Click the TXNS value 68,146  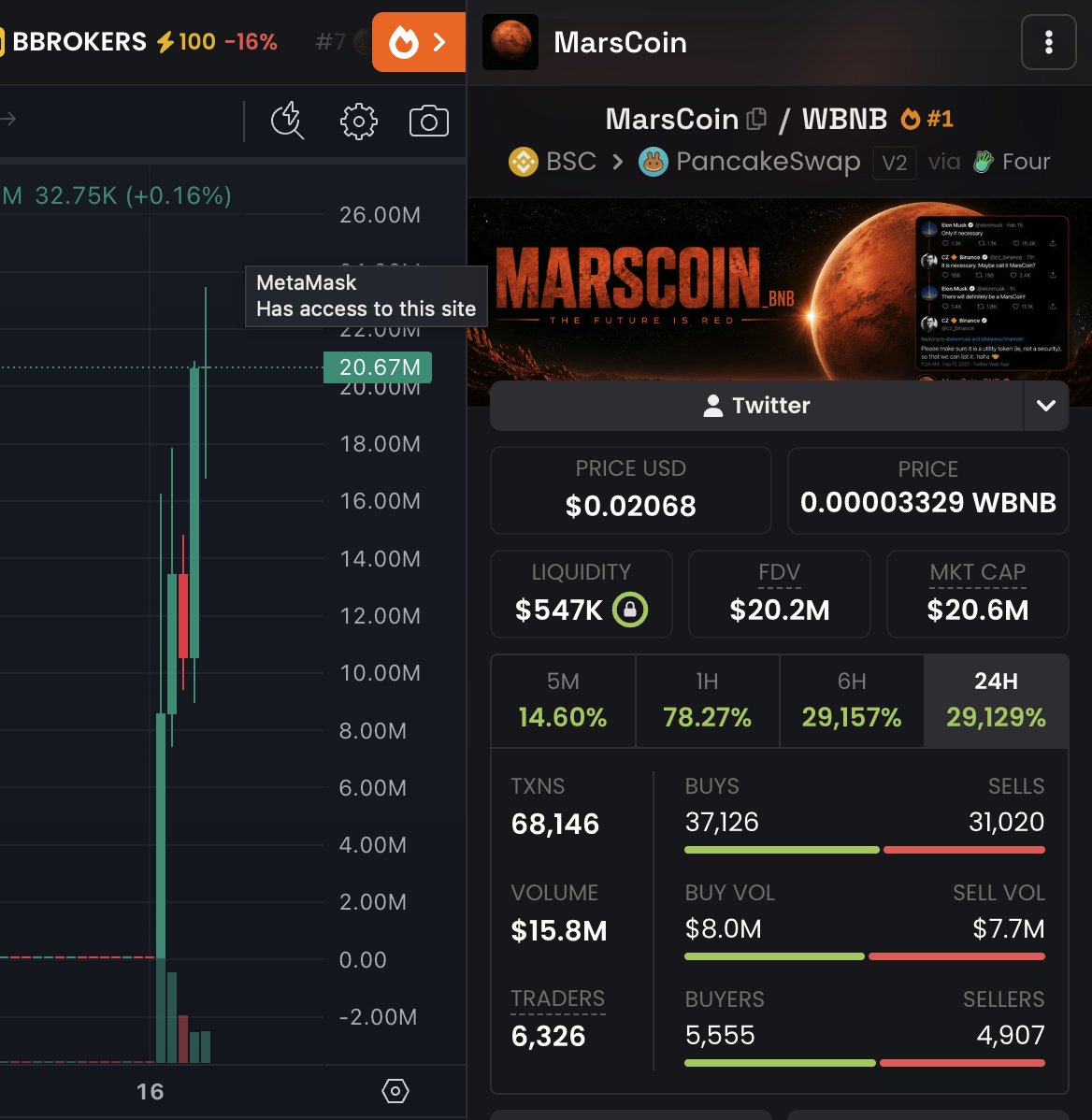point(555,824)
